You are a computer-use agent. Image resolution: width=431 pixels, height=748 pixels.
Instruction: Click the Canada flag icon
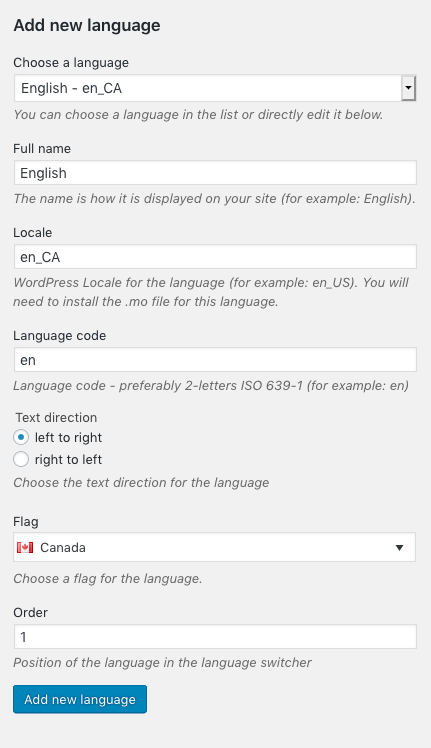25,547
